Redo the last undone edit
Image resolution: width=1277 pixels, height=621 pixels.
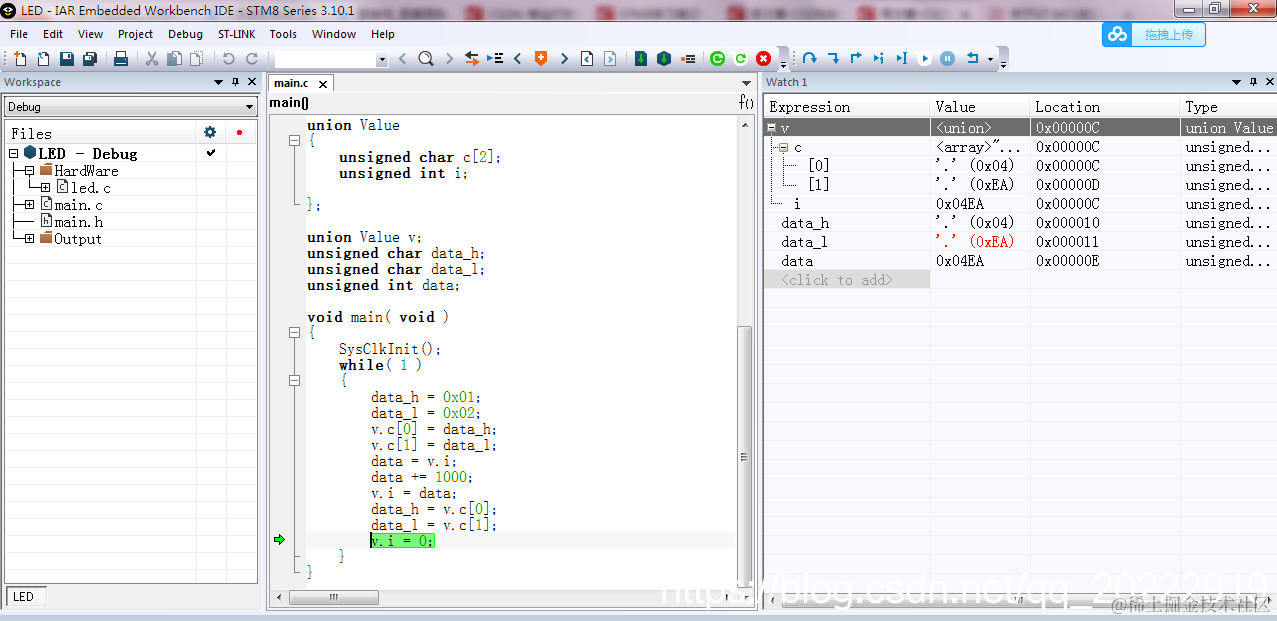pyautogui.click(x=252, y=59)
